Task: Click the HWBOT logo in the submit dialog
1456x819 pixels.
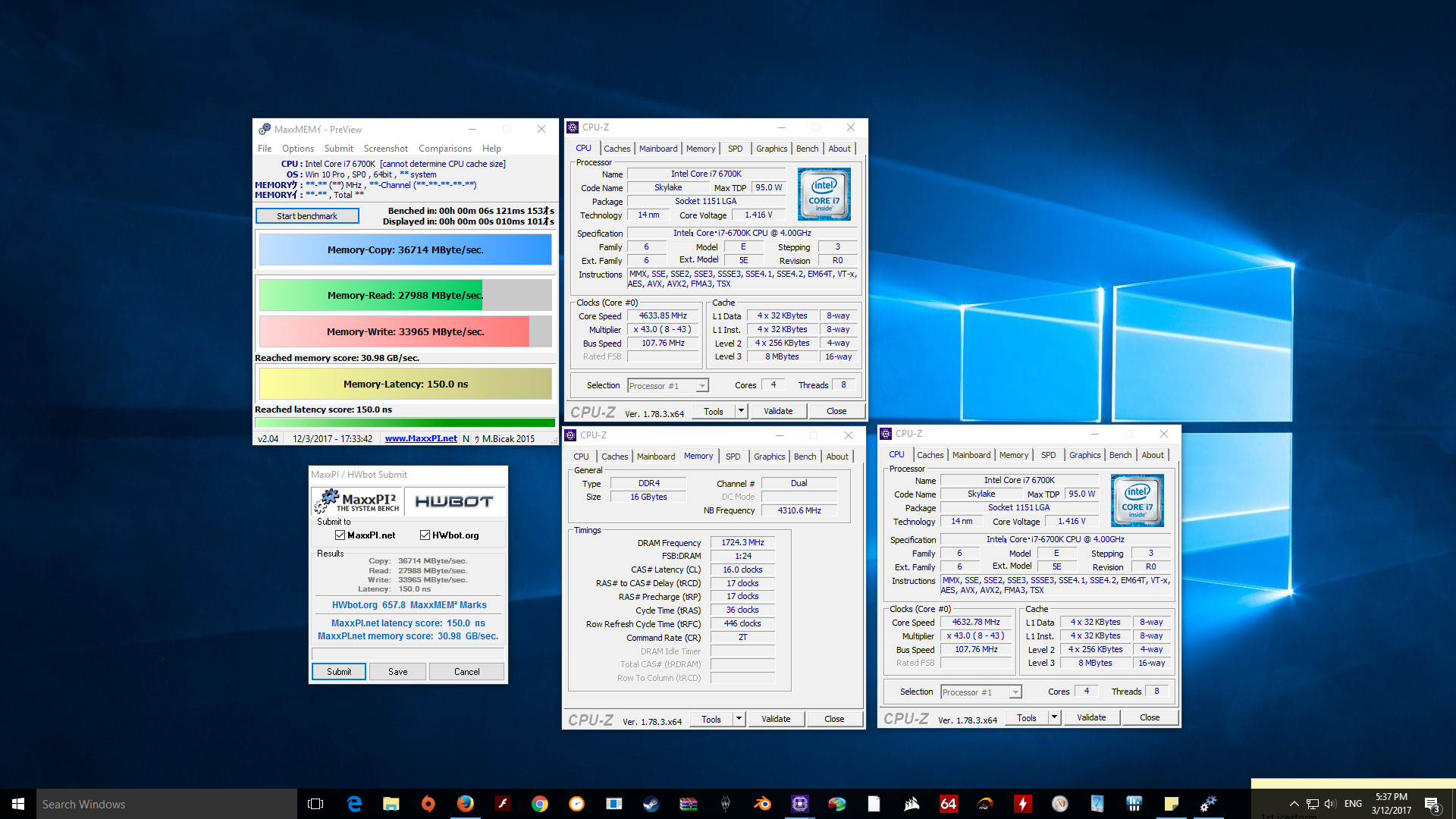Action: point(454,501)
